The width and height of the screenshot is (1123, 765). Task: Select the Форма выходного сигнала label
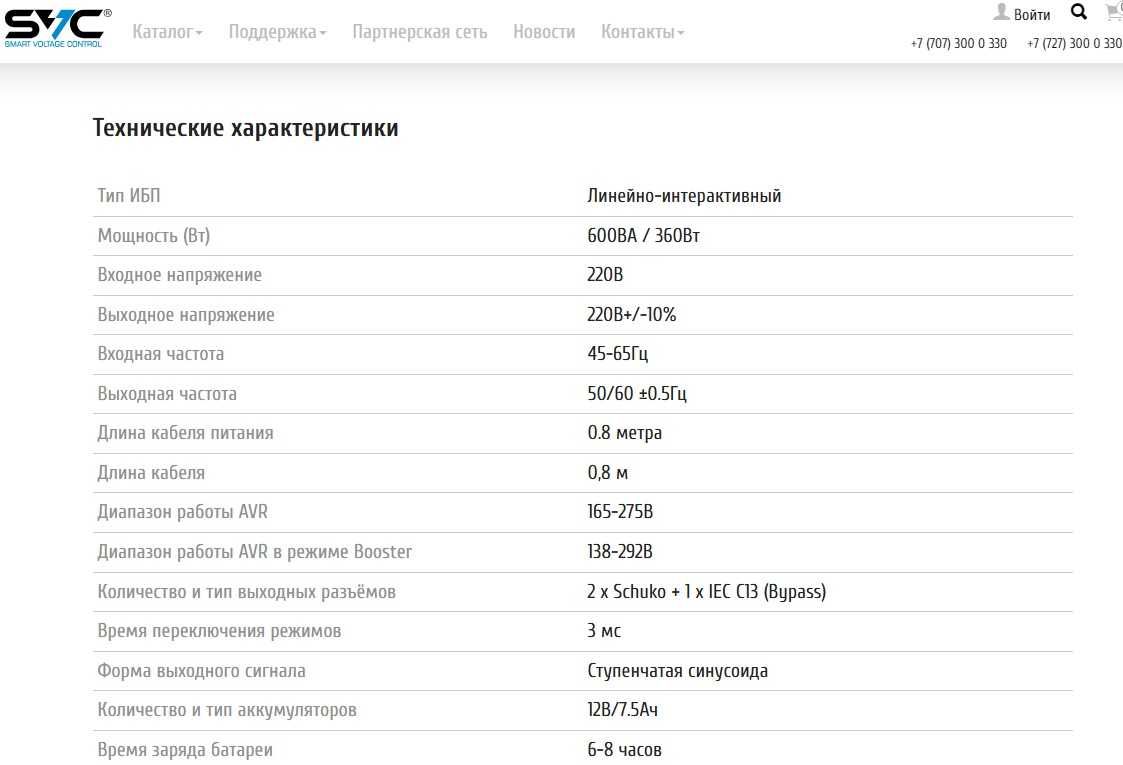201,671
